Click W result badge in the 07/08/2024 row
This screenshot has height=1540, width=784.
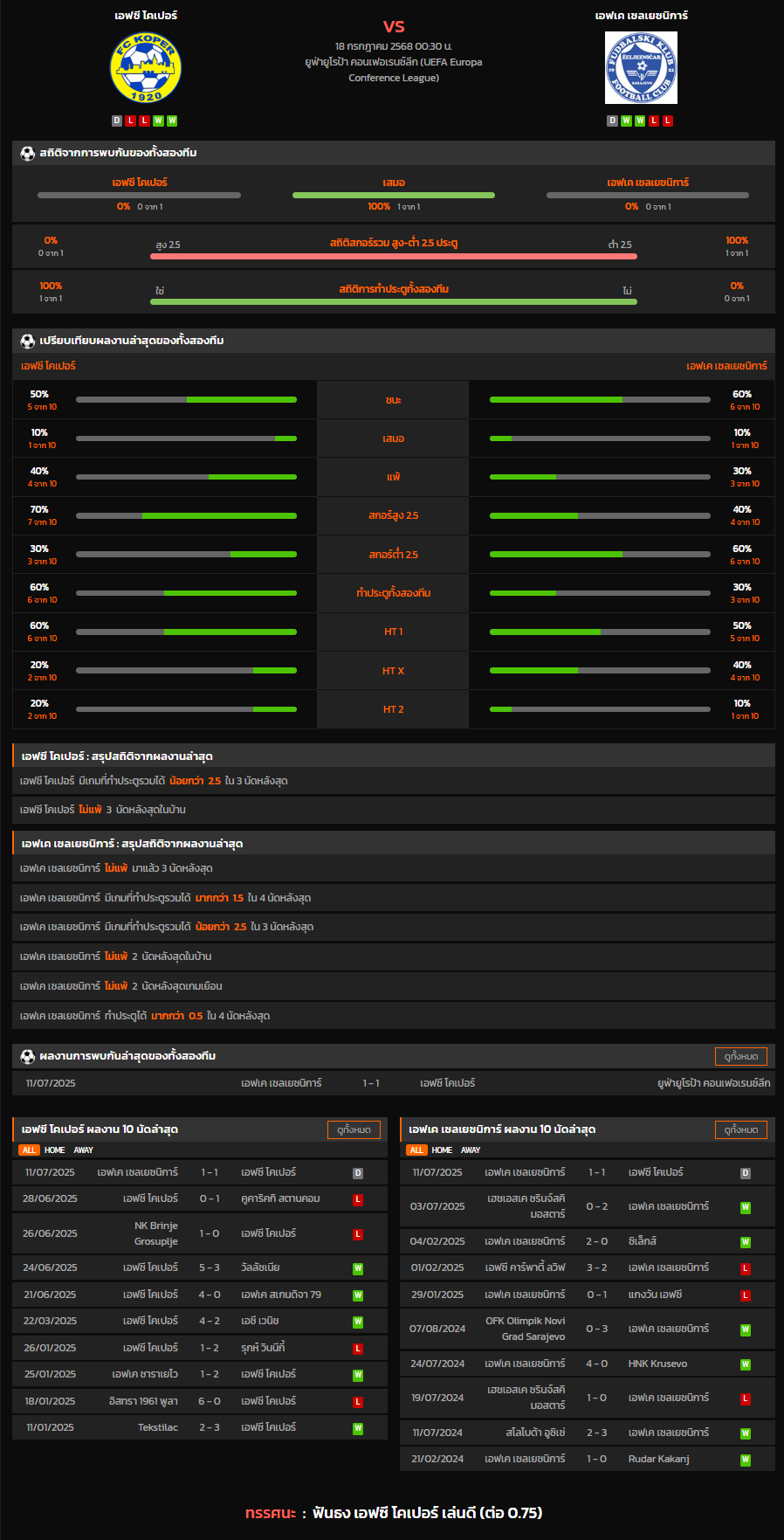[x=746, y=1329]
